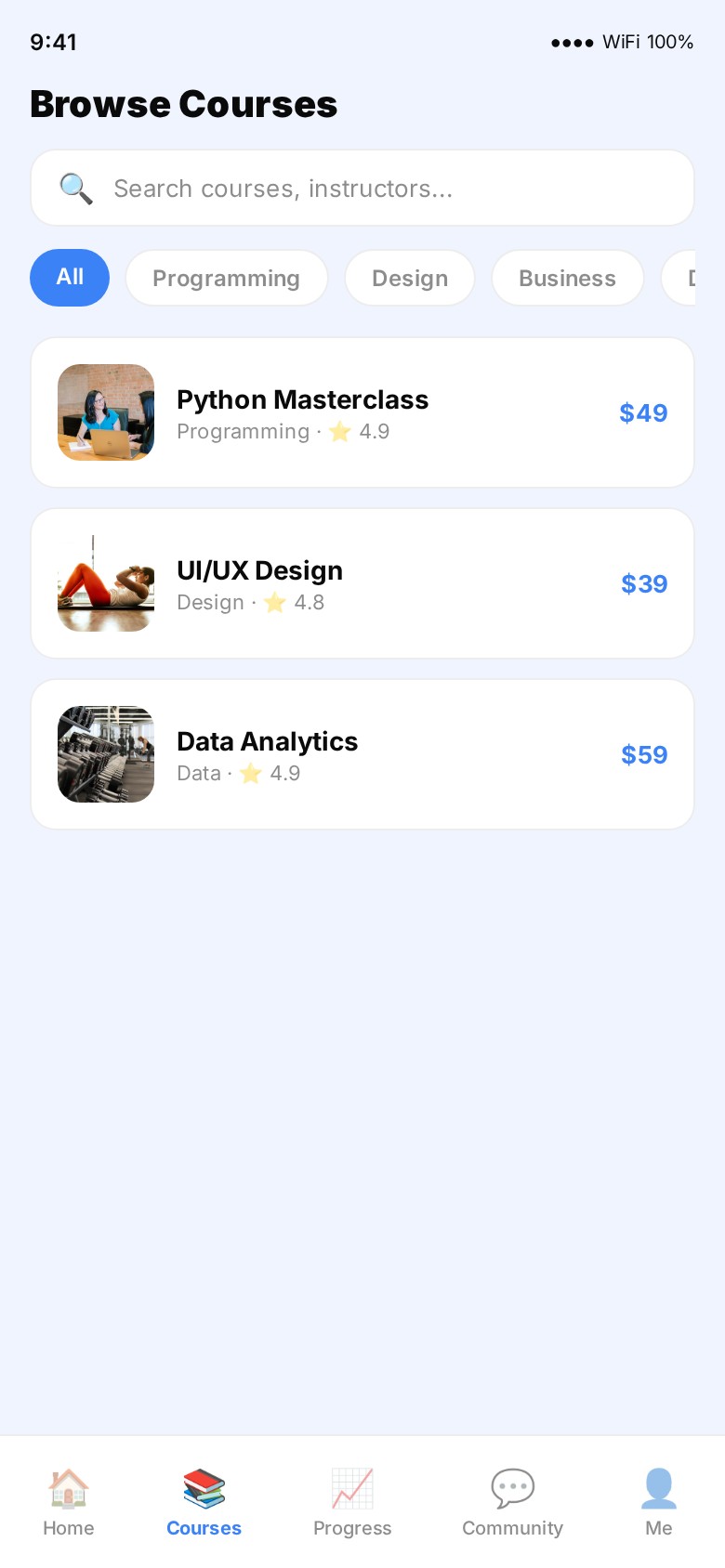
Task: Tap the $59 price for Data Analytics
Action: coord(644,754)
